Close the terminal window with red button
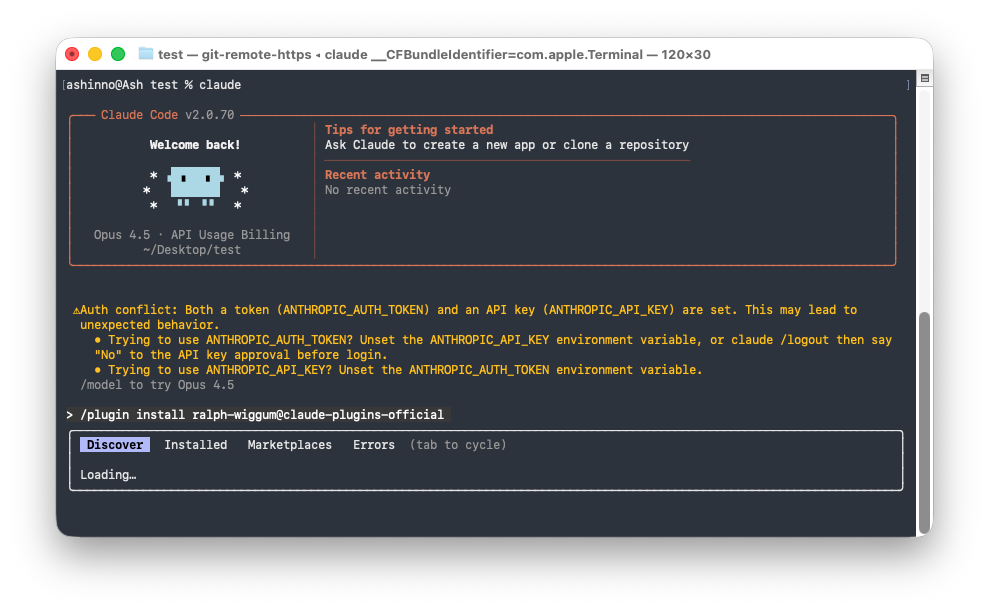989x611 pixels. (x=72, y=54)
